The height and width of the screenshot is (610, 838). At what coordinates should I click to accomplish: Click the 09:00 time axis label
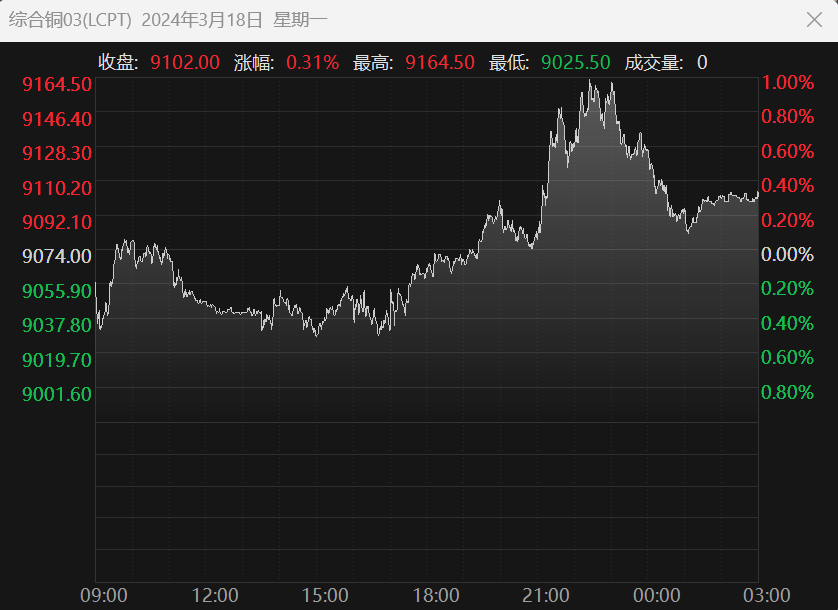(103, 596)
